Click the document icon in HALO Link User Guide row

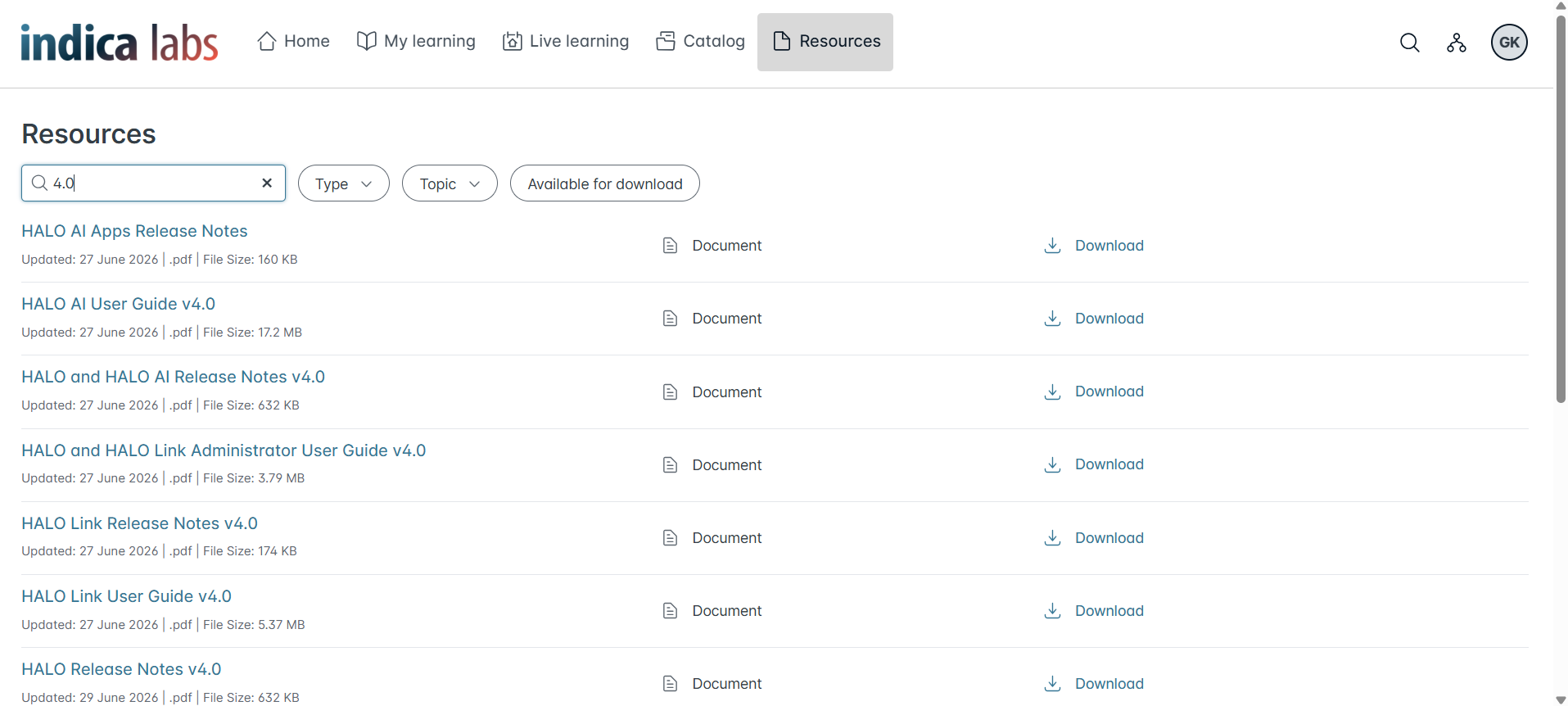click(670, 611)
